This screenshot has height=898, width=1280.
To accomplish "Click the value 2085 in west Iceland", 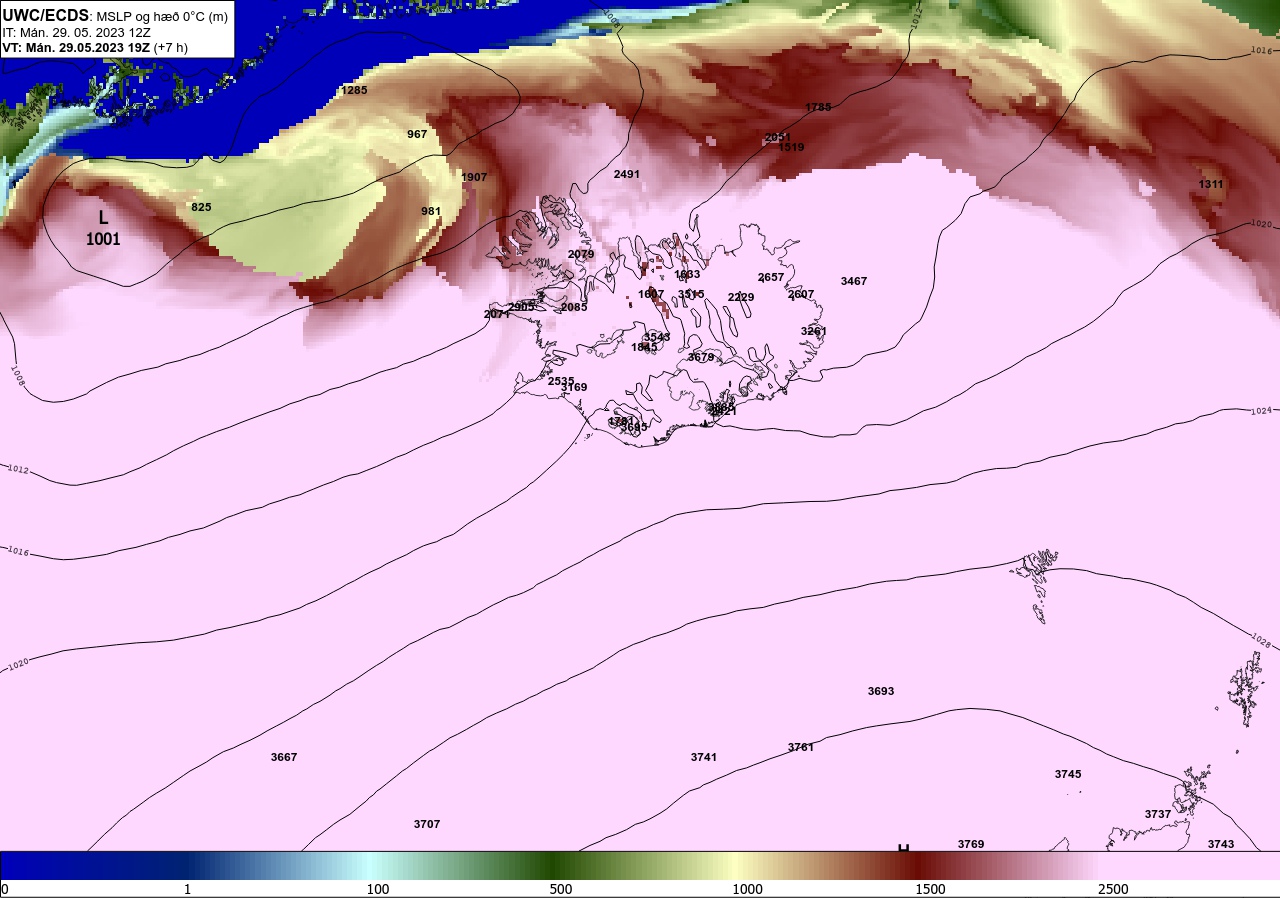I will 574,307.
